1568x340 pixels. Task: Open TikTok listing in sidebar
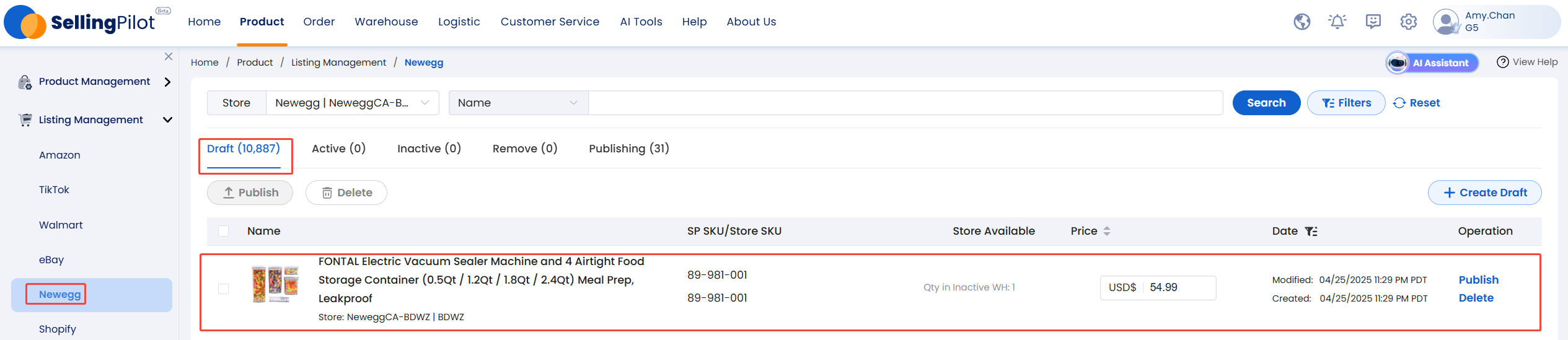point(55,190)
